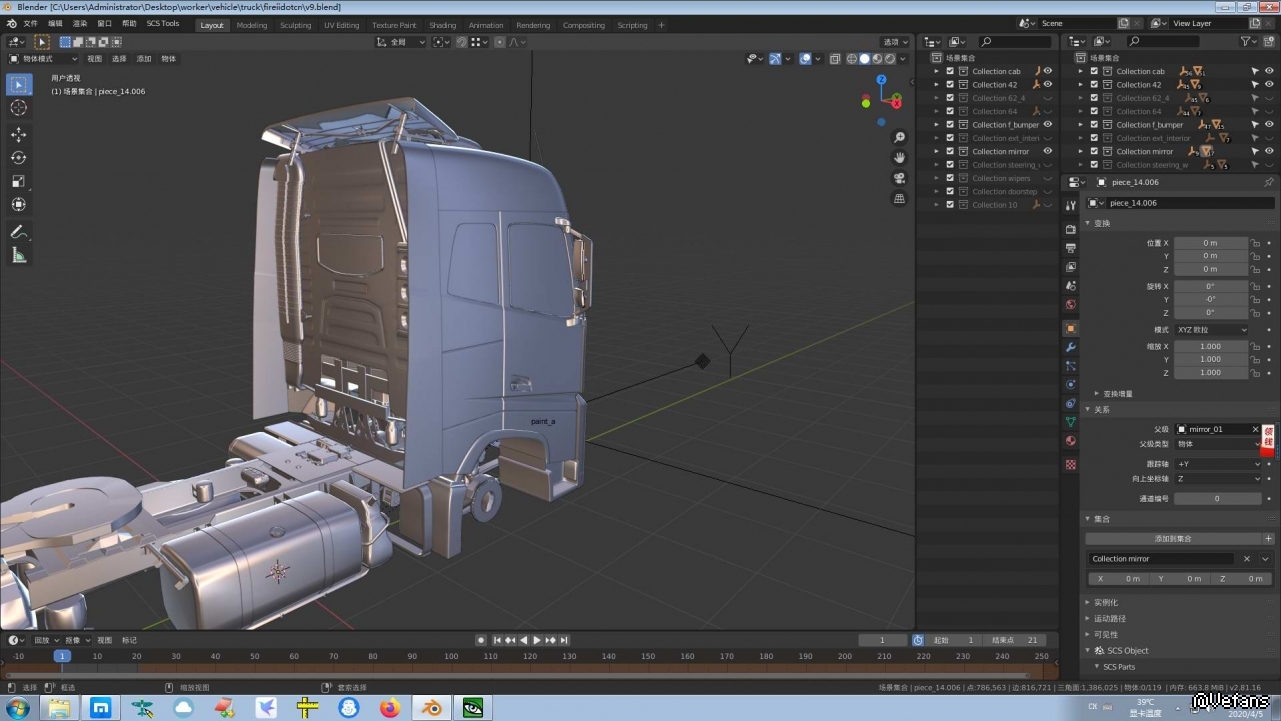Hide Collection f_bumper using its eye icon
1281x721 pixels.
1048,125
